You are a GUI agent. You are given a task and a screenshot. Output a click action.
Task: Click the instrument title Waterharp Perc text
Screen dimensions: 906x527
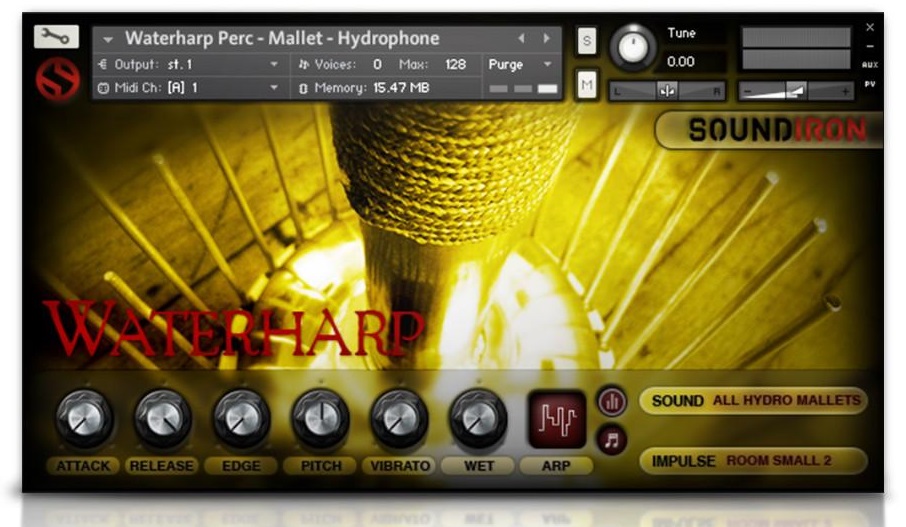[282, 39]
